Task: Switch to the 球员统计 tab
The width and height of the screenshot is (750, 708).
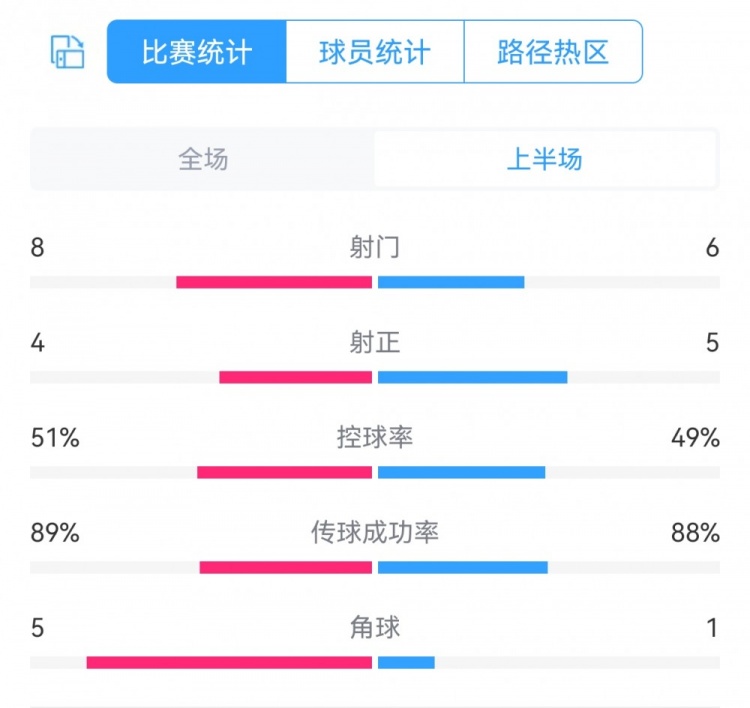Action: 375,52
